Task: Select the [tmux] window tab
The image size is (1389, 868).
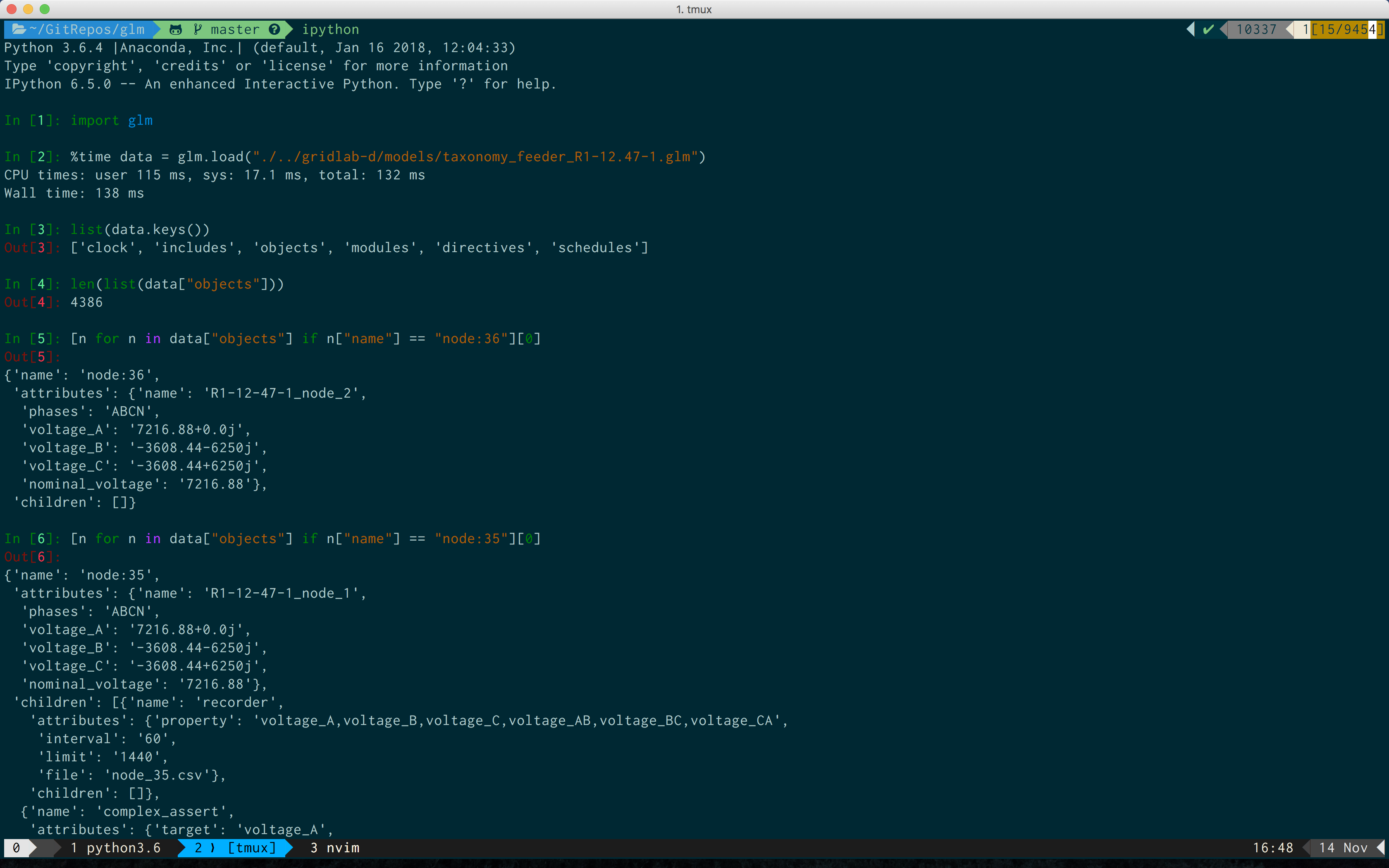Action: [x=235, y=848]
